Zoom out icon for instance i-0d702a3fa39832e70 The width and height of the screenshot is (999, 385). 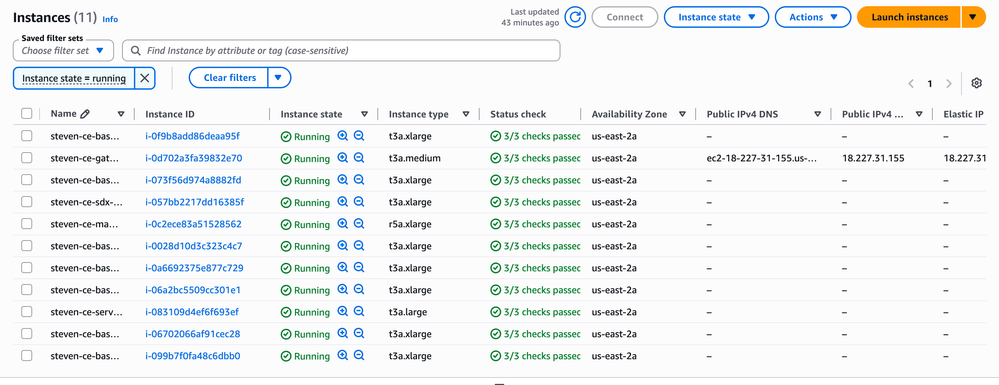(x=359, y=158)
